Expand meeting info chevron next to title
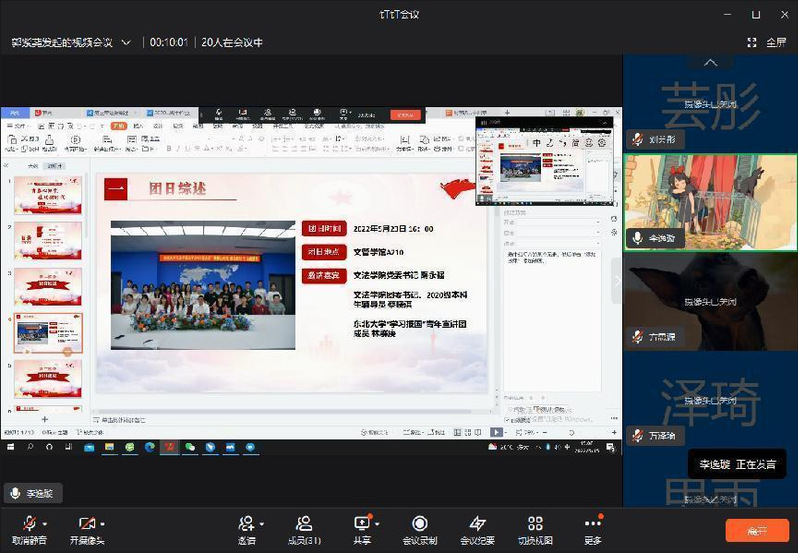Viewport: 798px width, 553px height. point(126,42)
